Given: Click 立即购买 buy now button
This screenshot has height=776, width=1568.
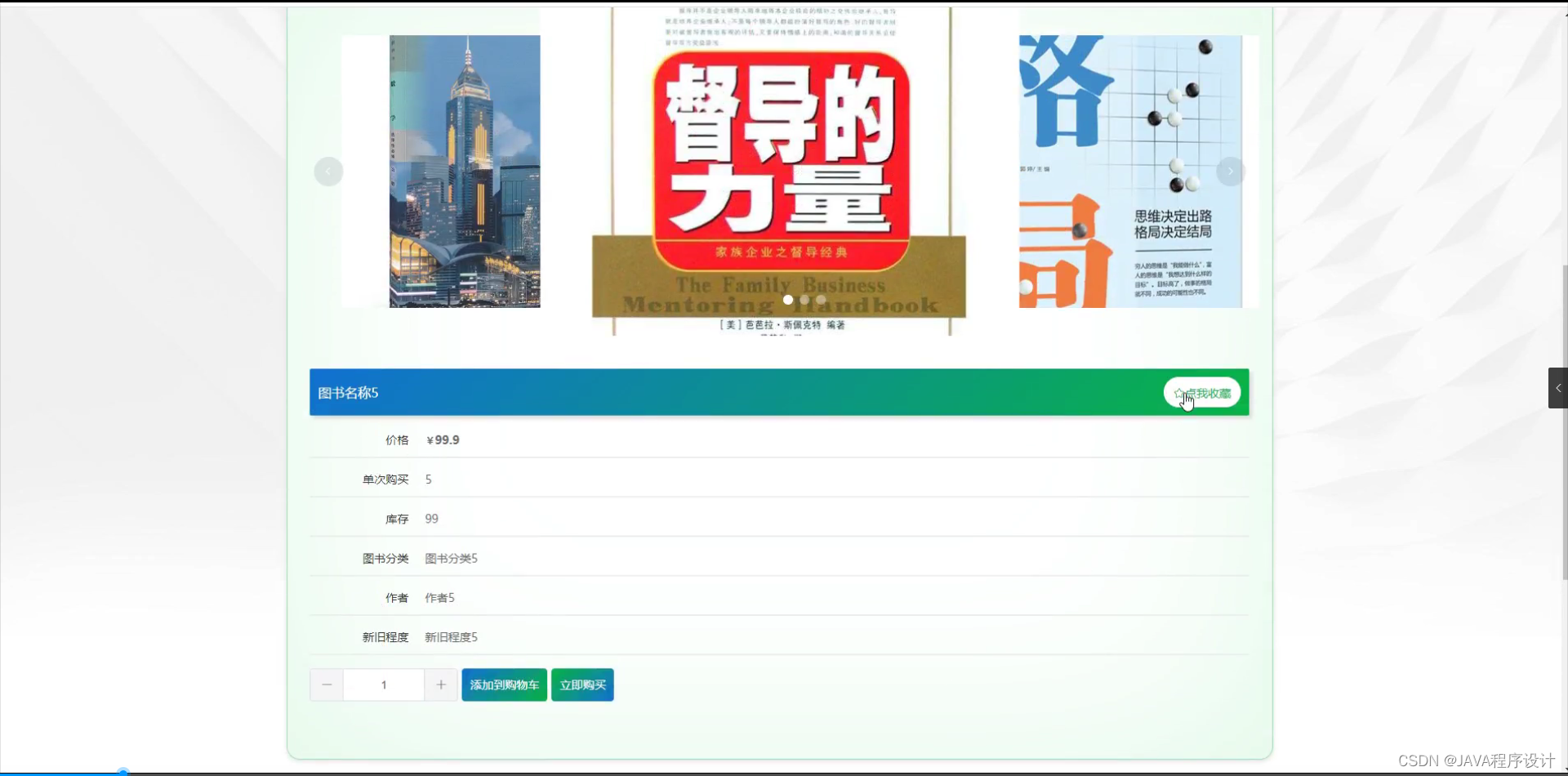Looking at the screenshot, I should (582, 685).
